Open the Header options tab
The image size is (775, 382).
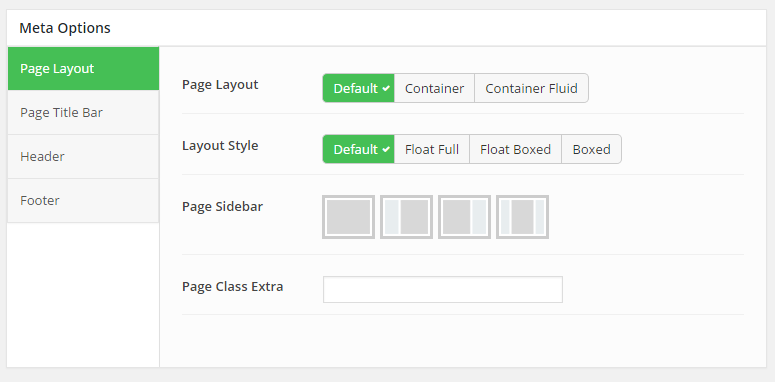coord(83,157)
